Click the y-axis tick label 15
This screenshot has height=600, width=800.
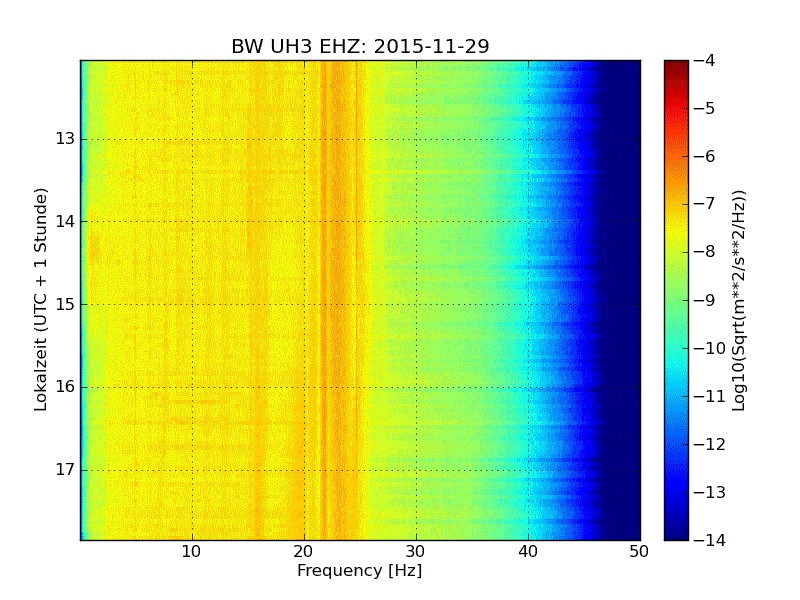point(65,304)
